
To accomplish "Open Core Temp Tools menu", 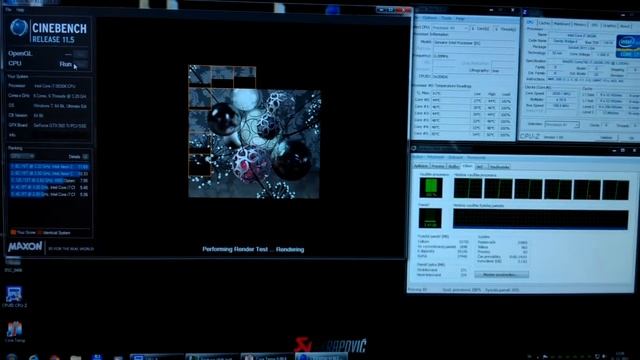I will click(x=446, y=18).
